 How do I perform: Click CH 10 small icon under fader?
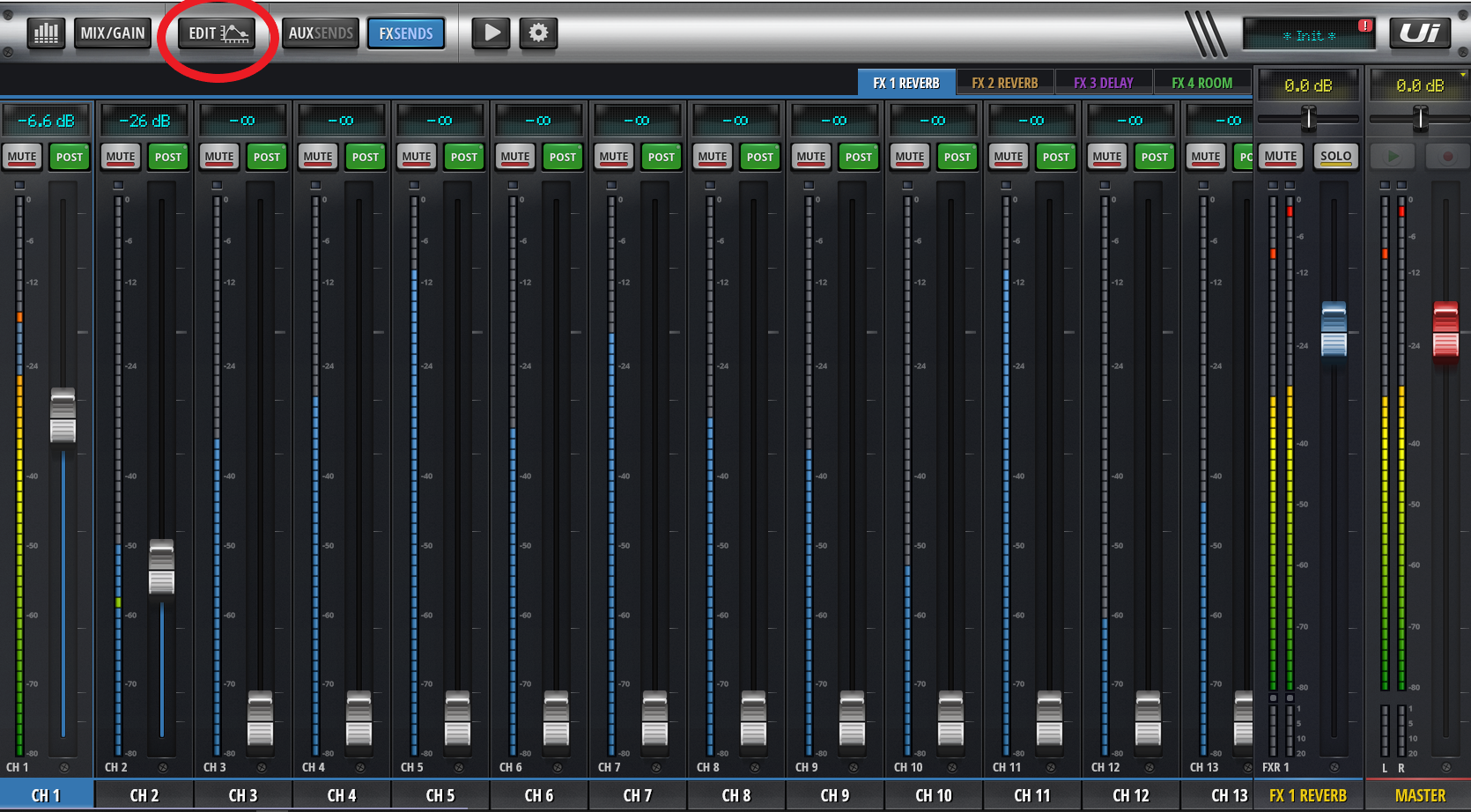coord(952,767)
